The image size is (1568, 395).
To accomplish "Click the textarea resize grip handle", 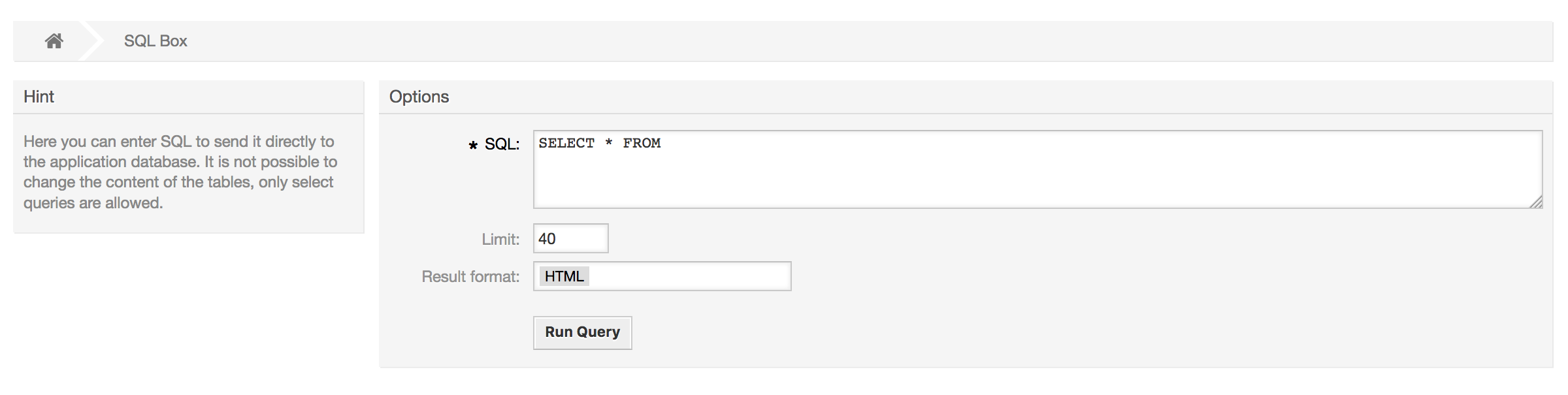I will click(x=1537, y=204).
